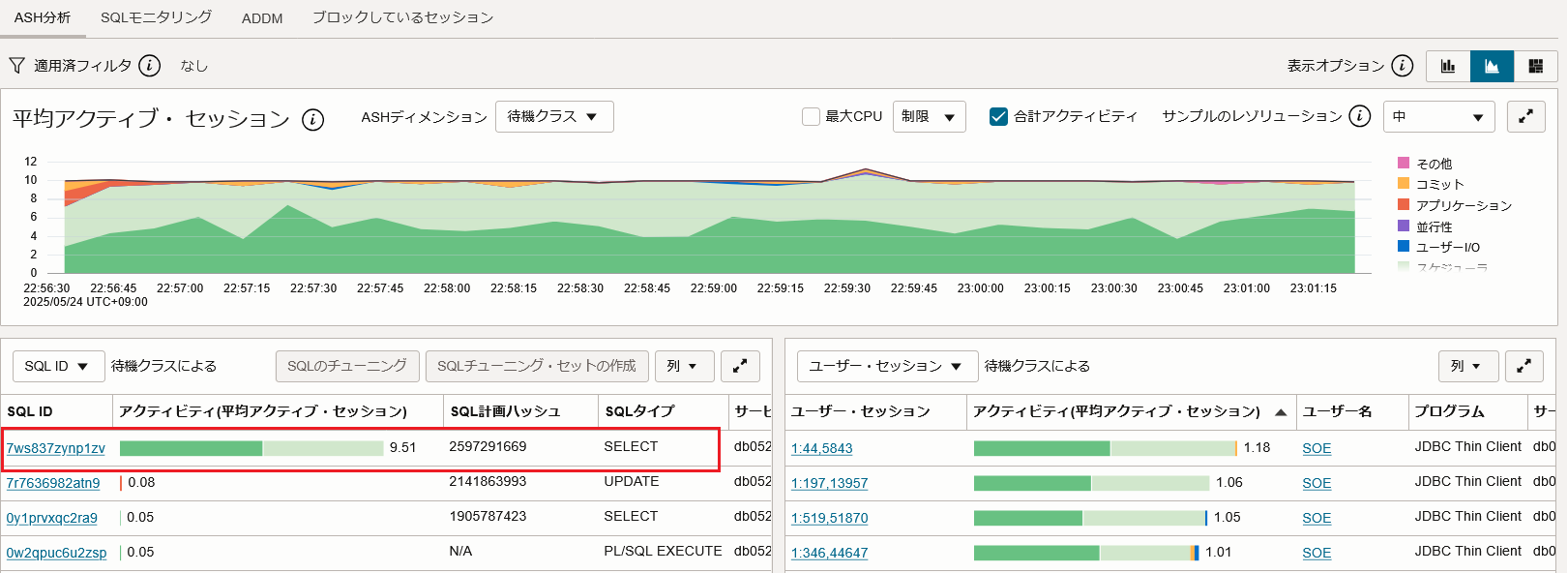Open the 列 dropdown in SQL panel
Viewport: 1568px width, 573px height.
(x=684, y=366)
